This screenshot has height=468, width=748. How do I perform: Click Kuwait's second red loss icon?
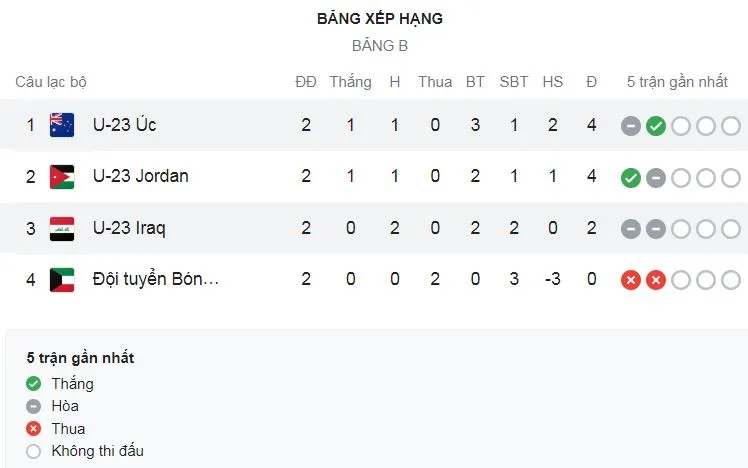(x=656, y=280)
